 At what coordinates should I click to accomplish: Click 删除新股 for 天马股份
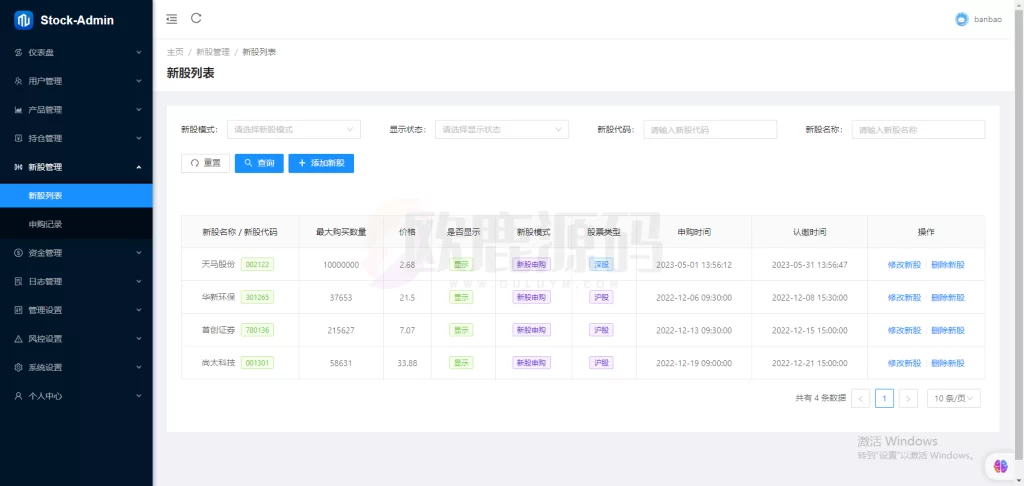tap(948, 265)
